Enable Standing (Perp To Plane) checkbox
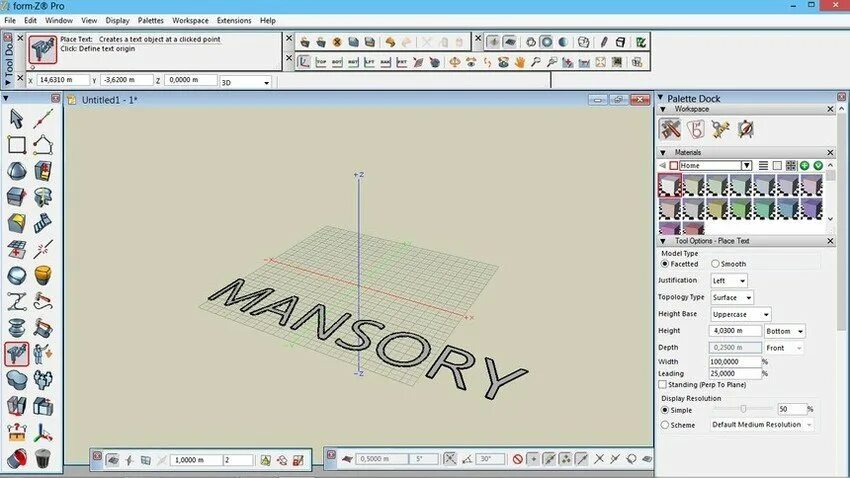Screen dimensions: 850x478 [x=662, y=384]
